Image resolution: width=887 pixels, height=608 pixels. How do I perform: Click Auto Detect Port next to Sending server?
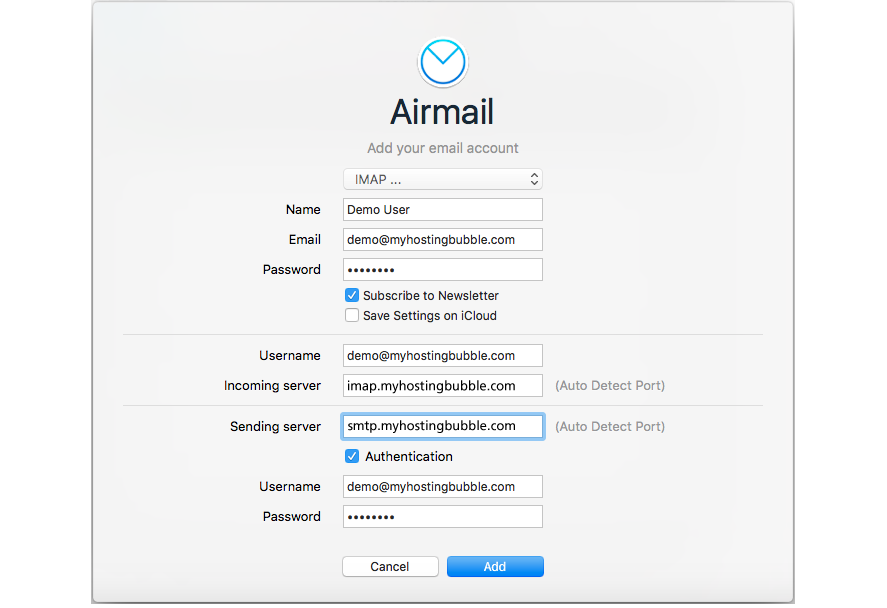click(x=610, y=426)
